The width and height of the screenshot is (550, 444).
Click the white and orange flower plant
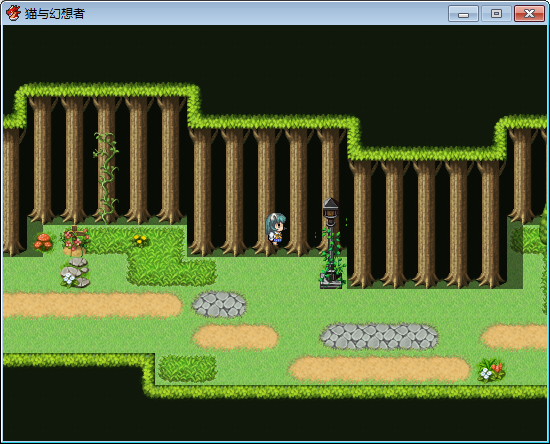point(491,370)
